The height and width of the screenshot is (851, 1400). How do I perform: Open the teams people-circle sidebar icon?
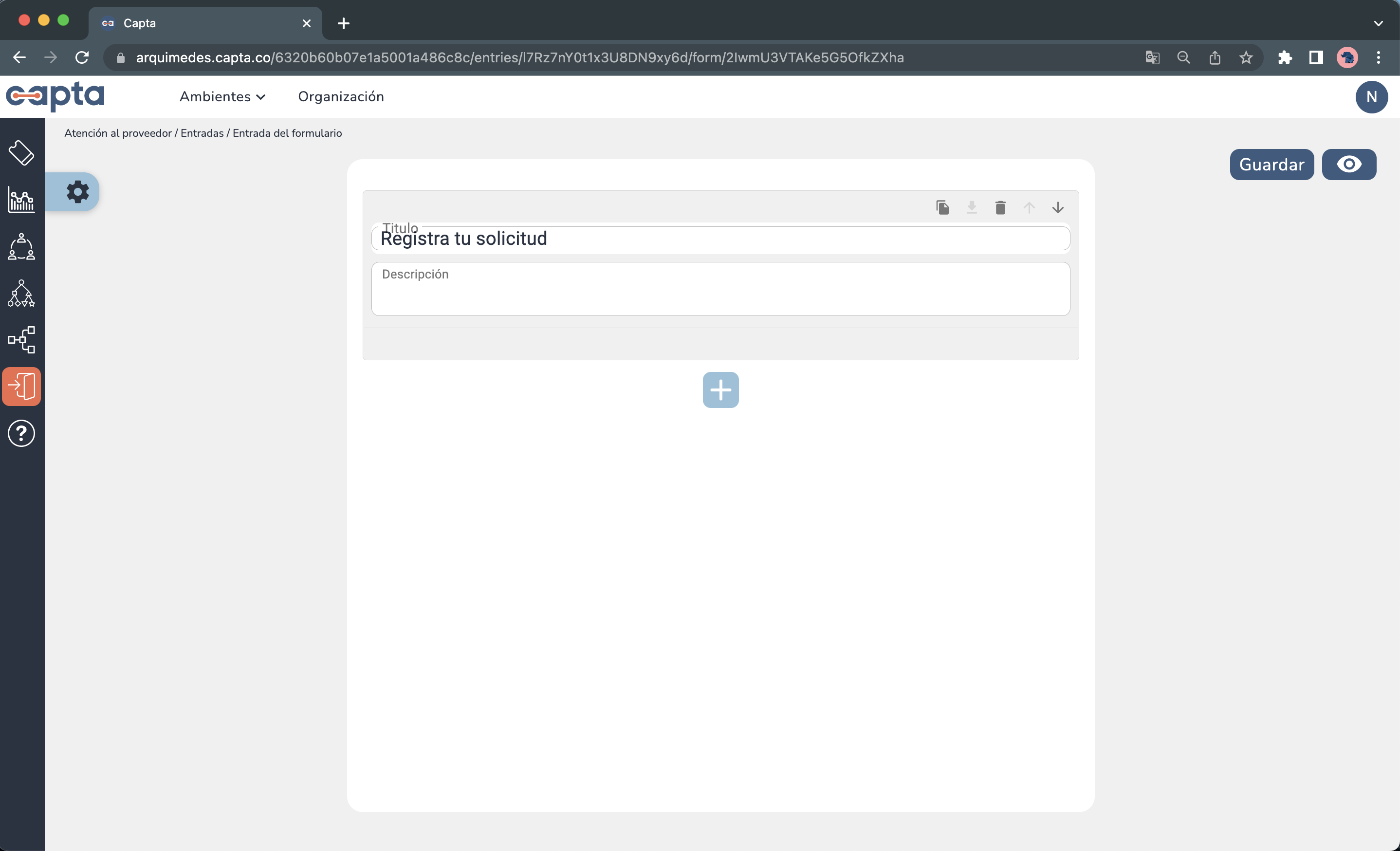tap(21, 246)
